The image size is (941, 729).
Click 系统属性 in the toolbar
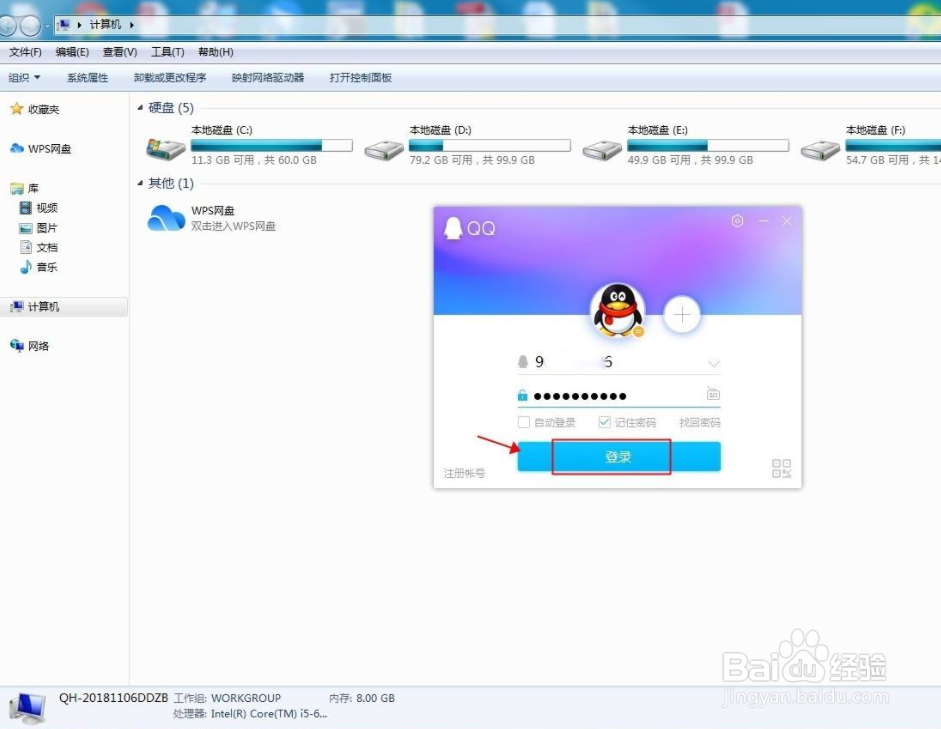tap(88, 77)
